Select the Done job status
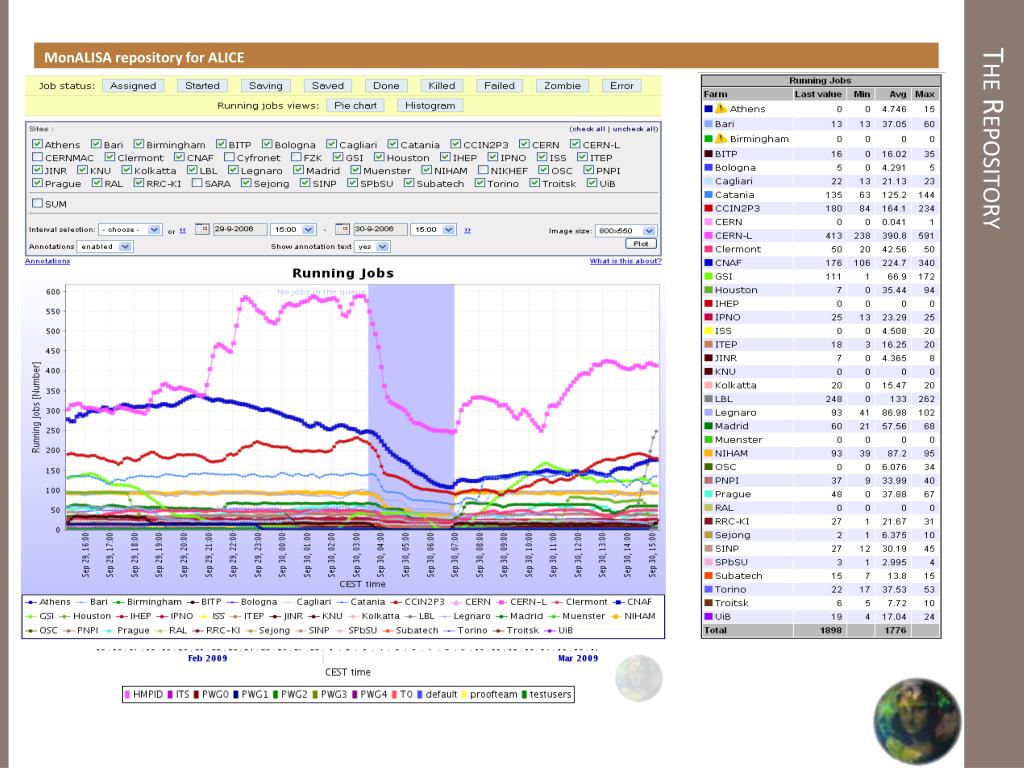This screenshot has width=1024, height=768. pos(386,86)
